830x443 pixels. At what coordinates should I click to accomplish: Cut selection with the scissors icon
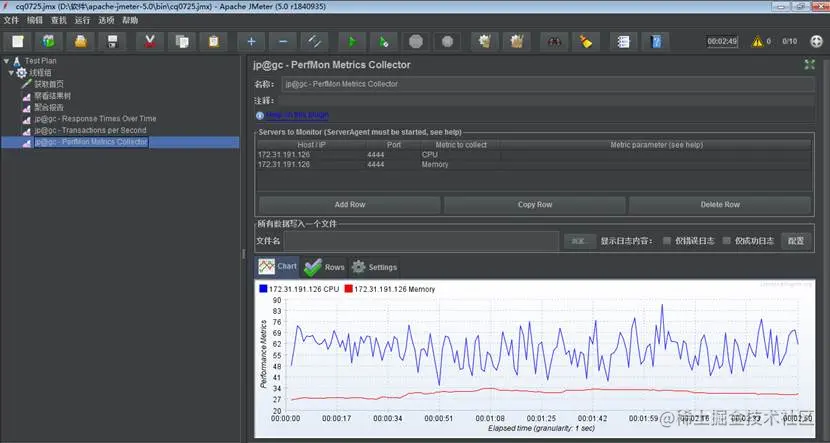(x=150, y=42)
